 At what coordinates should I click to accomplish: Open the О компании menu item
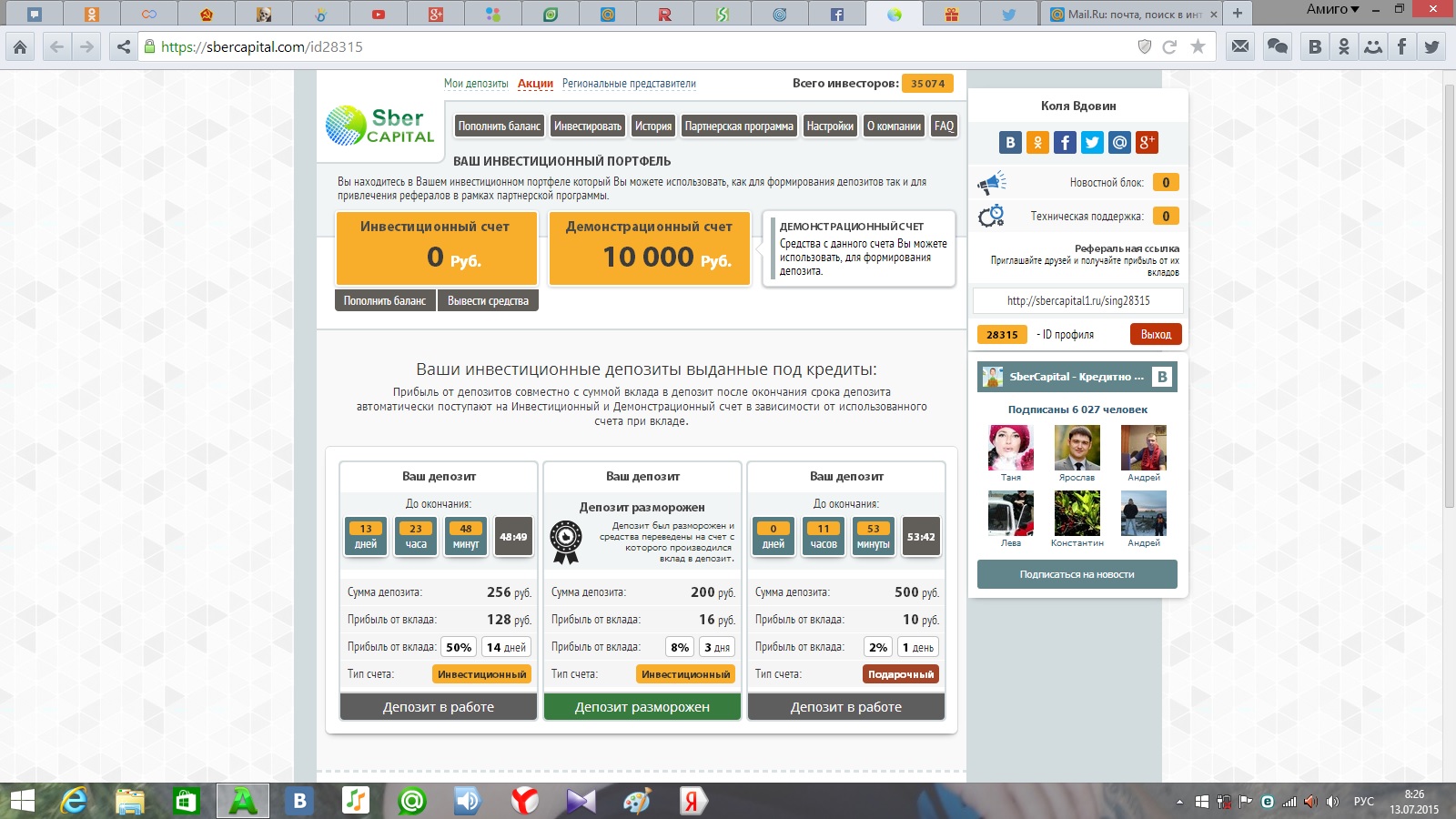tap(894, 126)
